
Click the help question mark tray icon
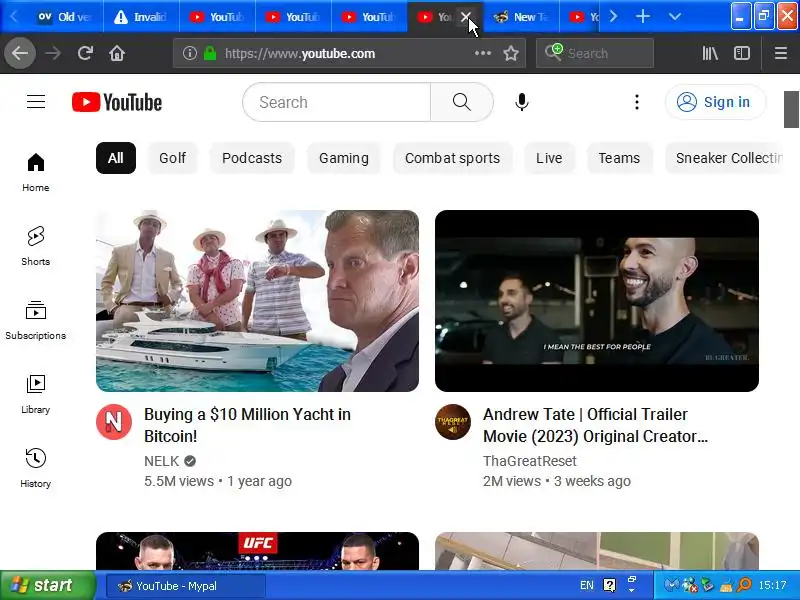pos(609,585)
